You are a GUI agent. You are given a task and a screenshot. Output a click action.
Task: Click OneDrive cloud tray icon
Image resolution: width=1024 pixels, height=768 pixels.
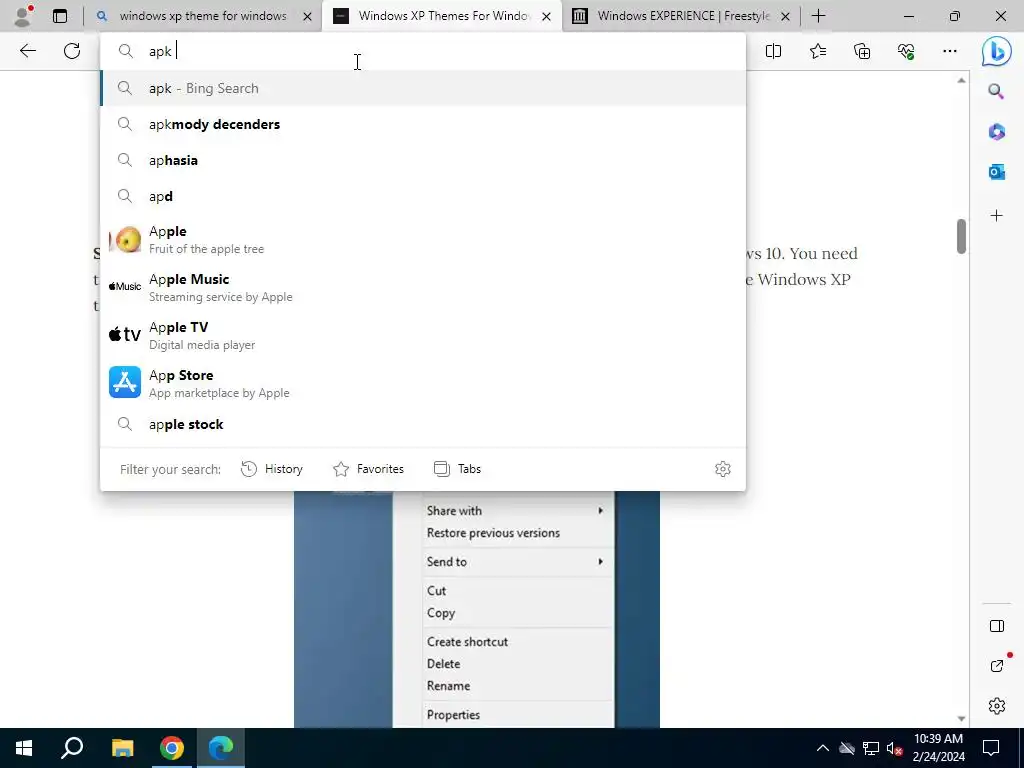click(847, 748)
